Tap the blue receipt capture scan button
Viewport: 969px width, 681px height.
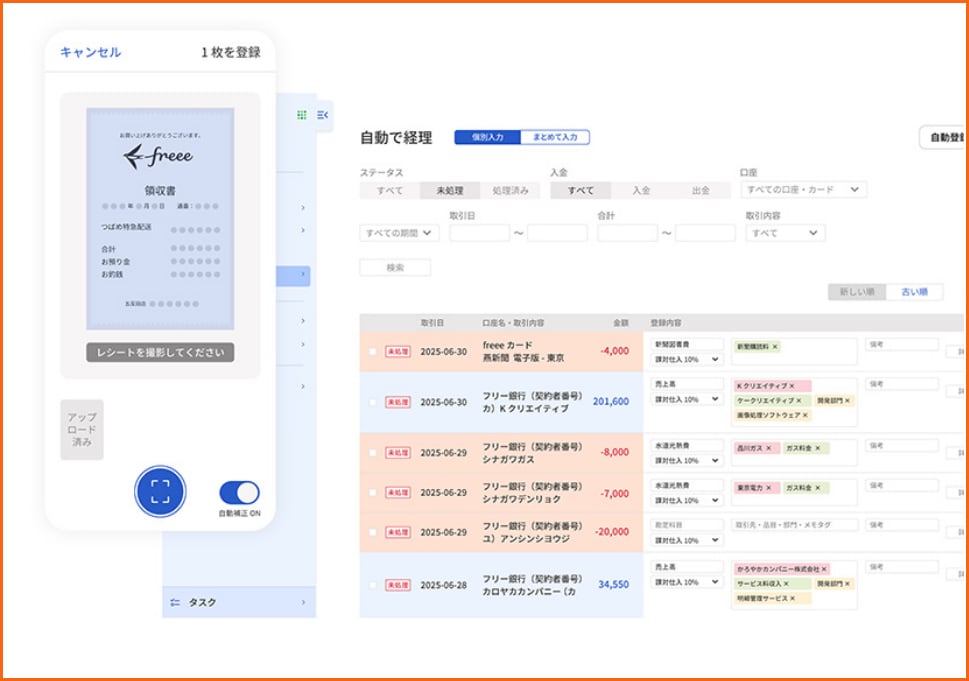coord(160,491)
